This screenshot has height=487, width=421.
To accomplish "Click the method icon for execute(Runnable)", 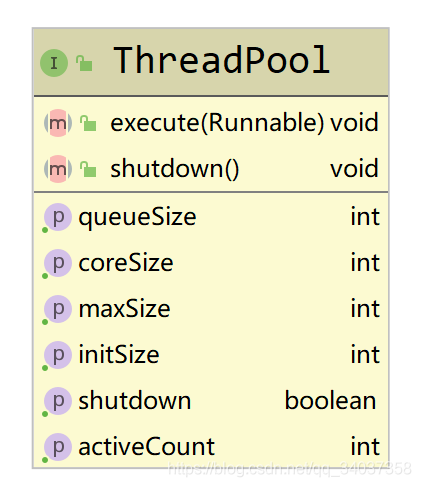I will 58,123.
